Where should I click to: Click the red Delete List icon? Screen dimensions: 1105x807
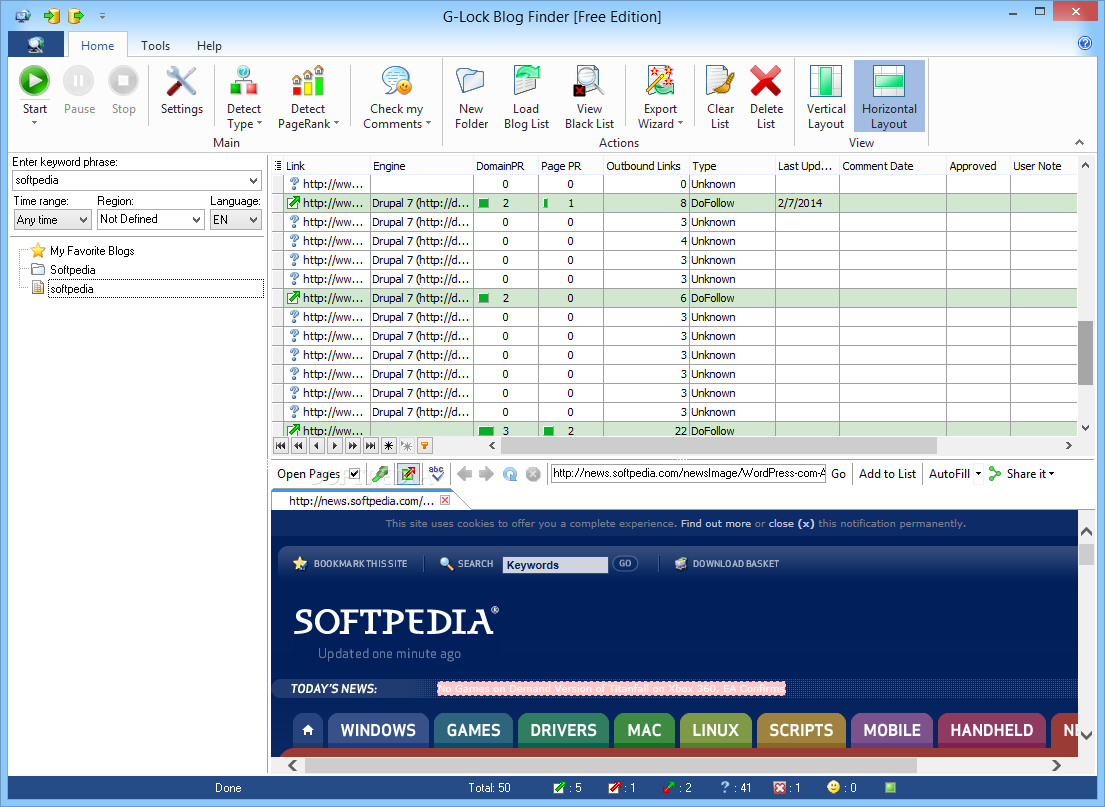(766, 82)
